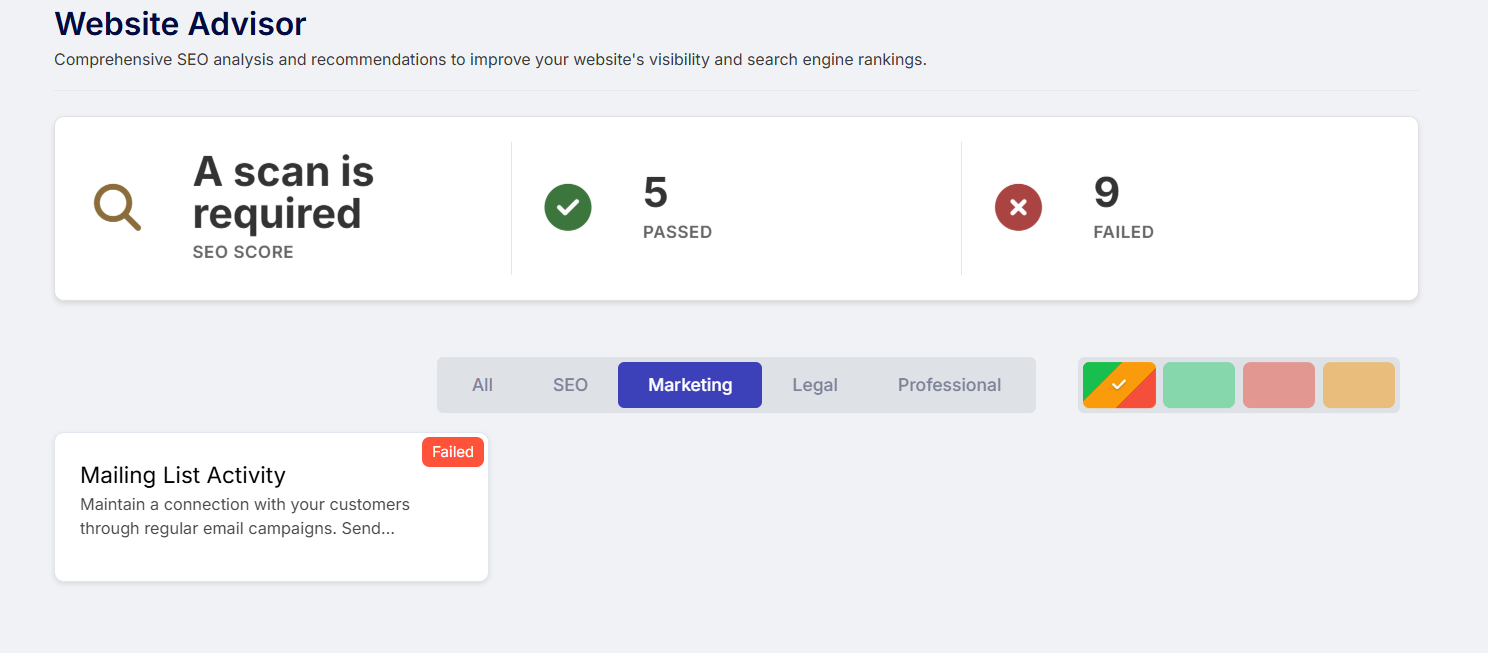Open the Mailing List Activity card title

tap(183, 475)
